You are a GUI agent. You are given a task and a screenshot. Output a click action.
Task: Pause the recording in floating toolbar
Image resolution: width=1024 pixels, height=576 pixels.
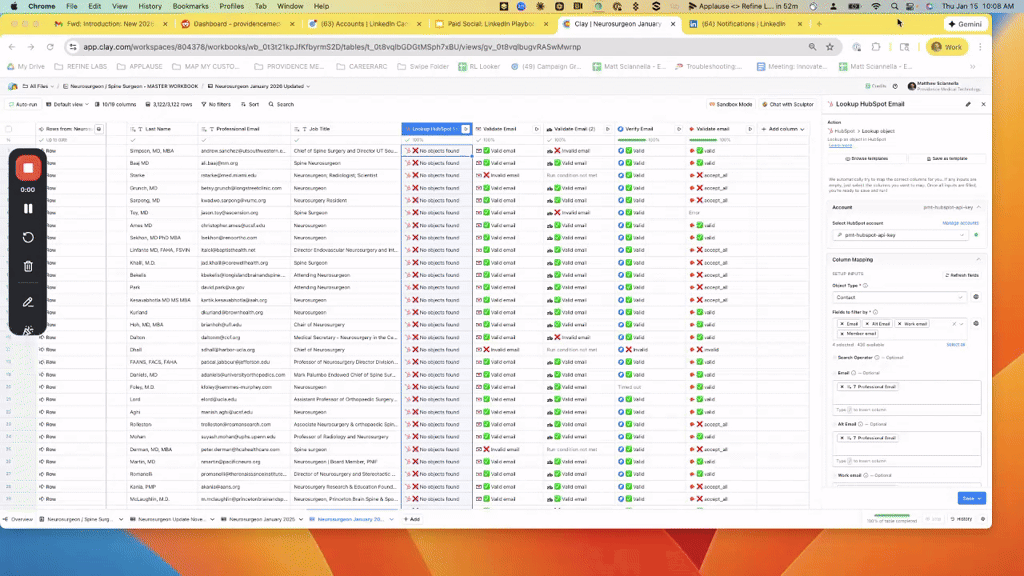coord(28,208)
